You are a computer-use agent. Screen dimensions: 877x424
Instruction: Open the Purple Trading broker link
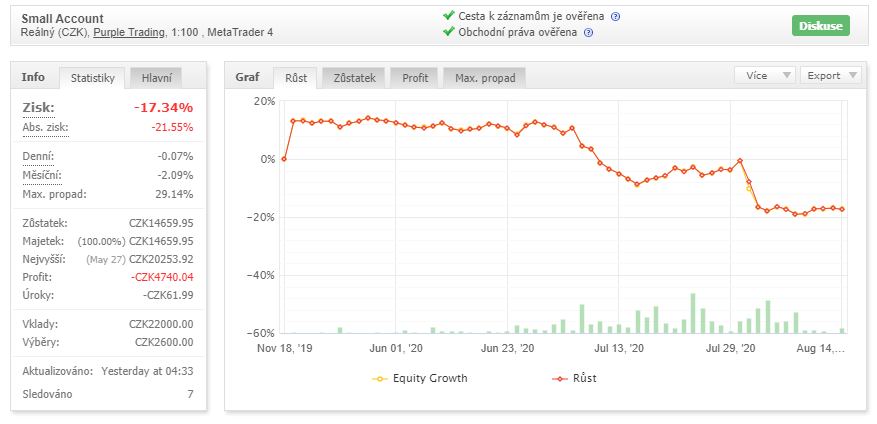click(x=128, y=33)
